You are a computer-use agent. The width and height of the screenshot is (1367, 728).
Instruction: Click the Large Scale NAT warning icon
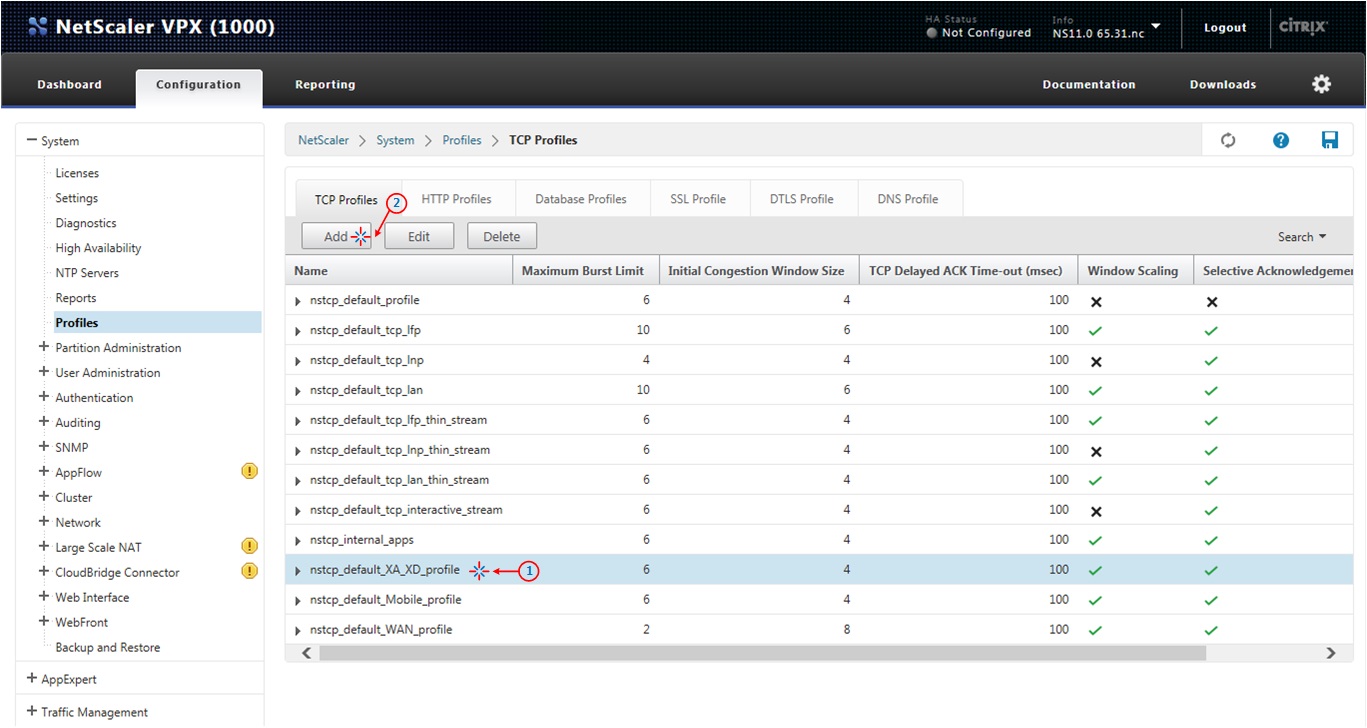pos(250,546)
